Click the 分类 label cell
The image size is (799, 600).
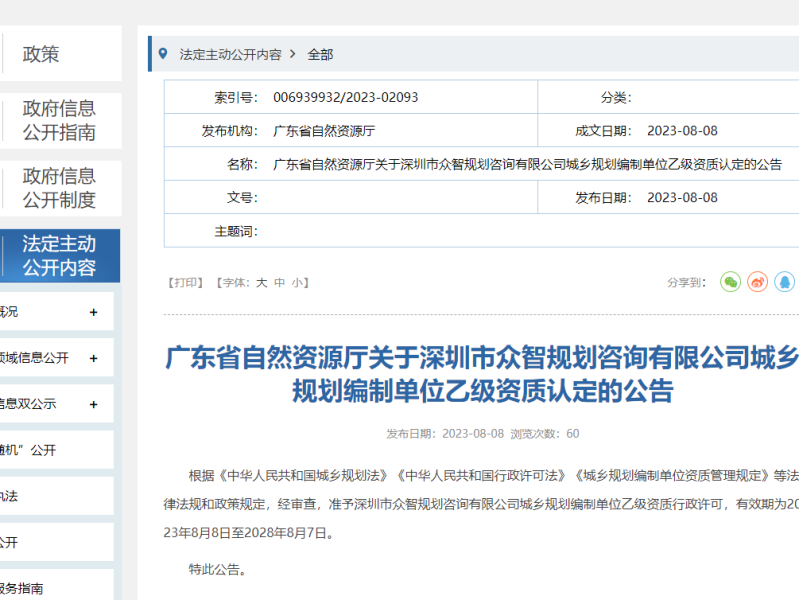616,97
